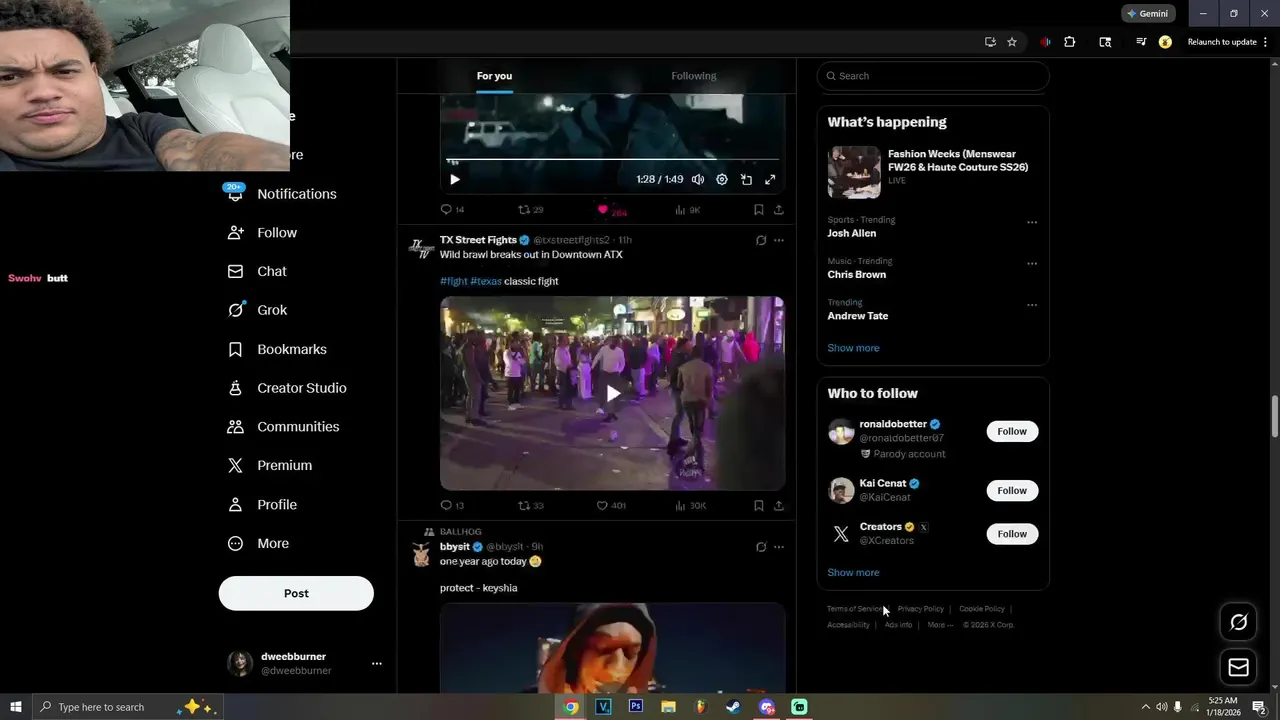Open Josh Allen trend options
Viewport: 1280px width, 720px height.
(1032, 222)
